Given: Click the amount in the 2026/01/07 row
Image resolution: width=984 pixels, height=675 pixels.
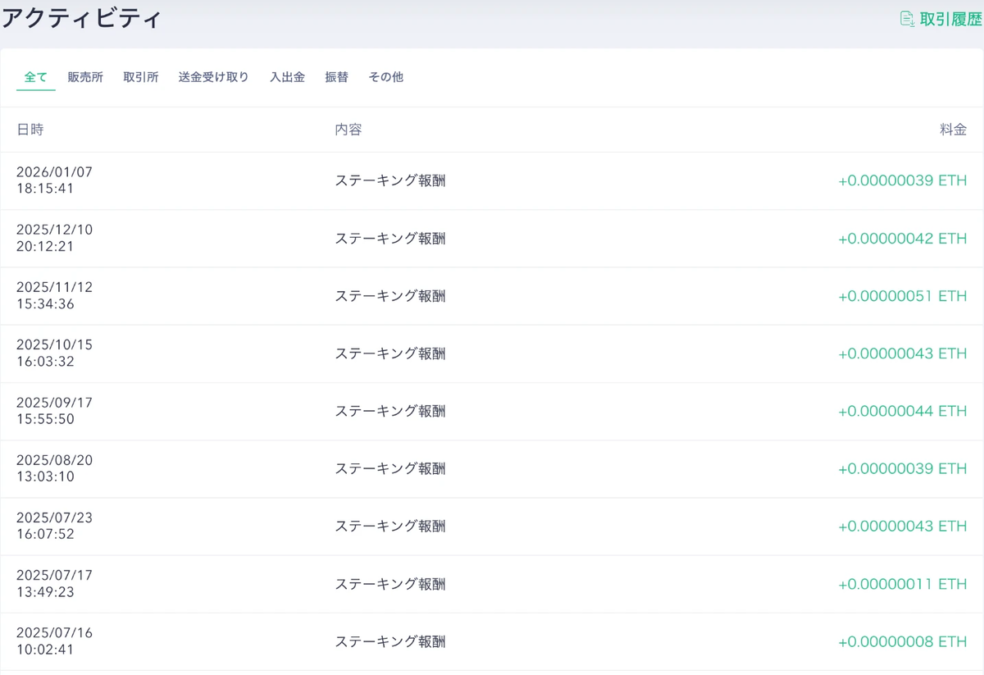Looking at the screenshot, I should [902, 181].
